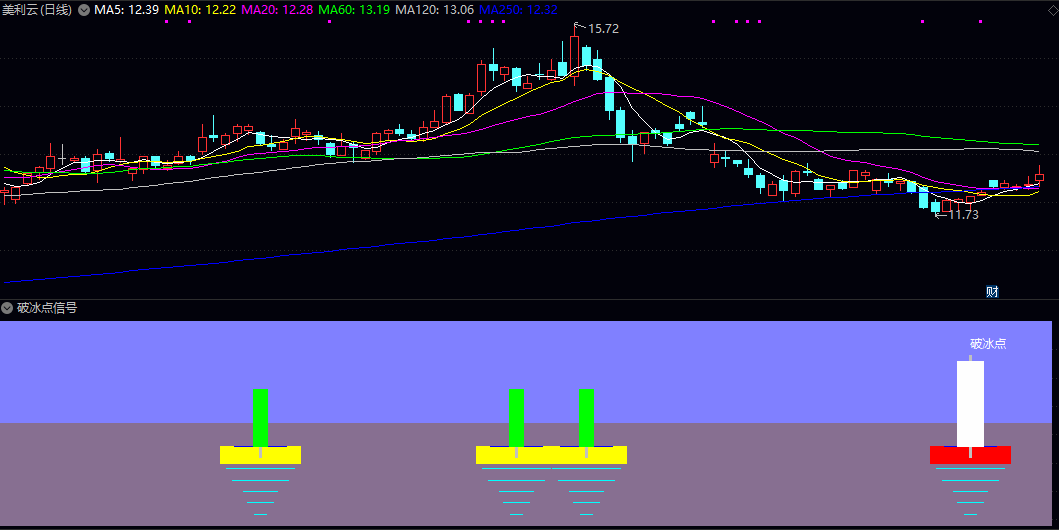Collapse the 破冰点信号 indicator panel arrow
Image resolution: width=1059 pixels, height=530 pixels.
click(7, 308)
